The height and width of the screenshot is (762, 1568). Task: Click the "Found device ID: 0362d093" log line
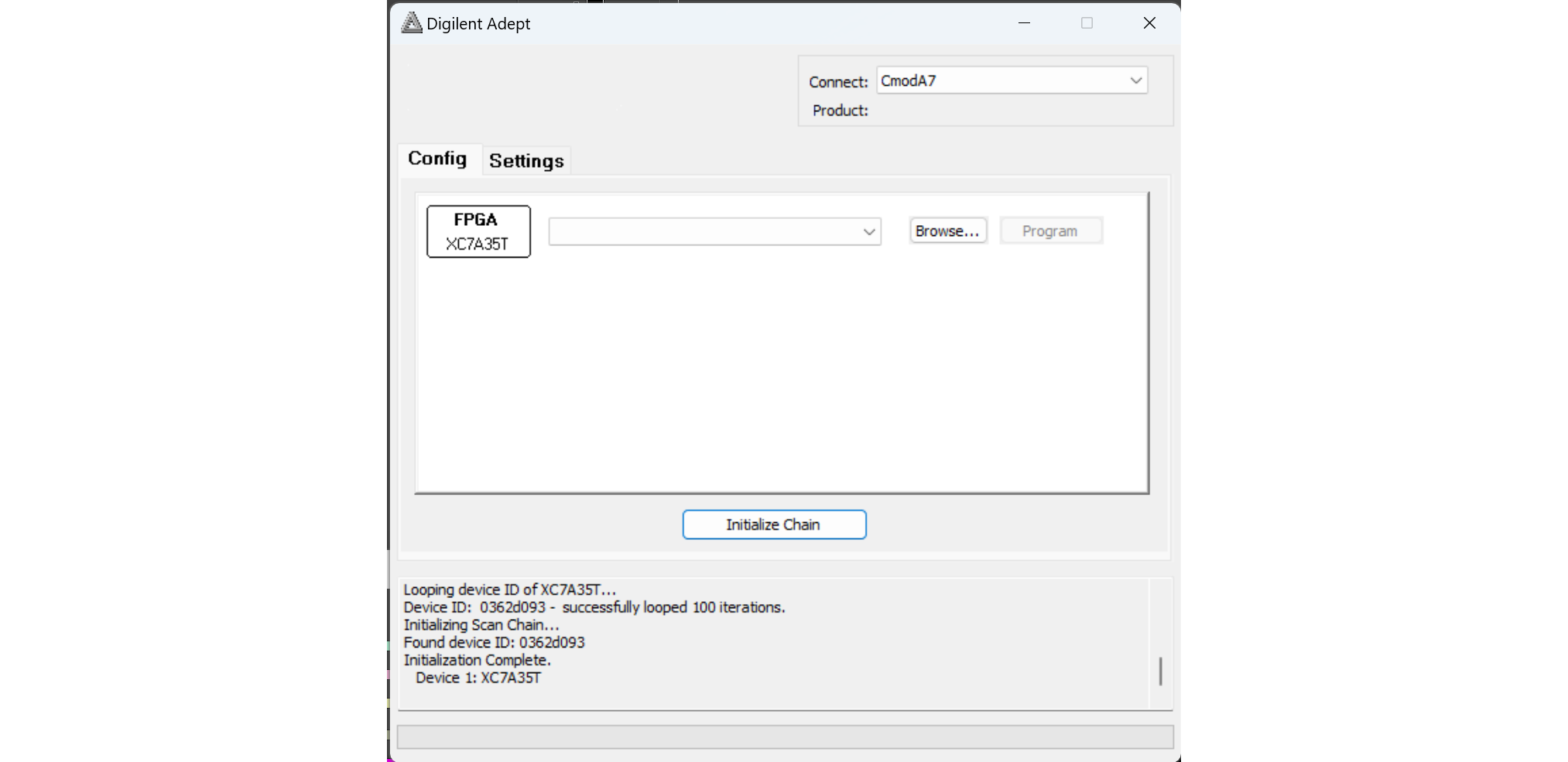click(494, 642)
